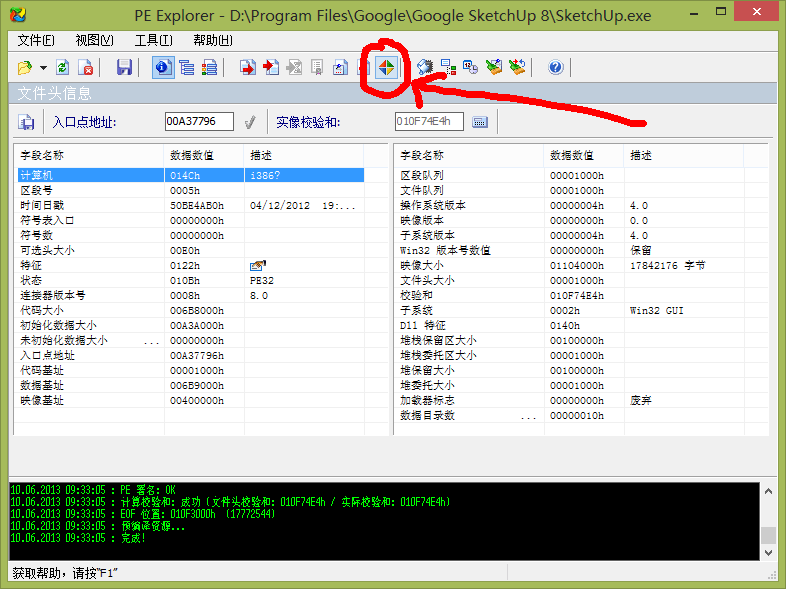Click the right table 字段名称 column header
This screenshot has width=786, height=589.
(x=469, y=155)
